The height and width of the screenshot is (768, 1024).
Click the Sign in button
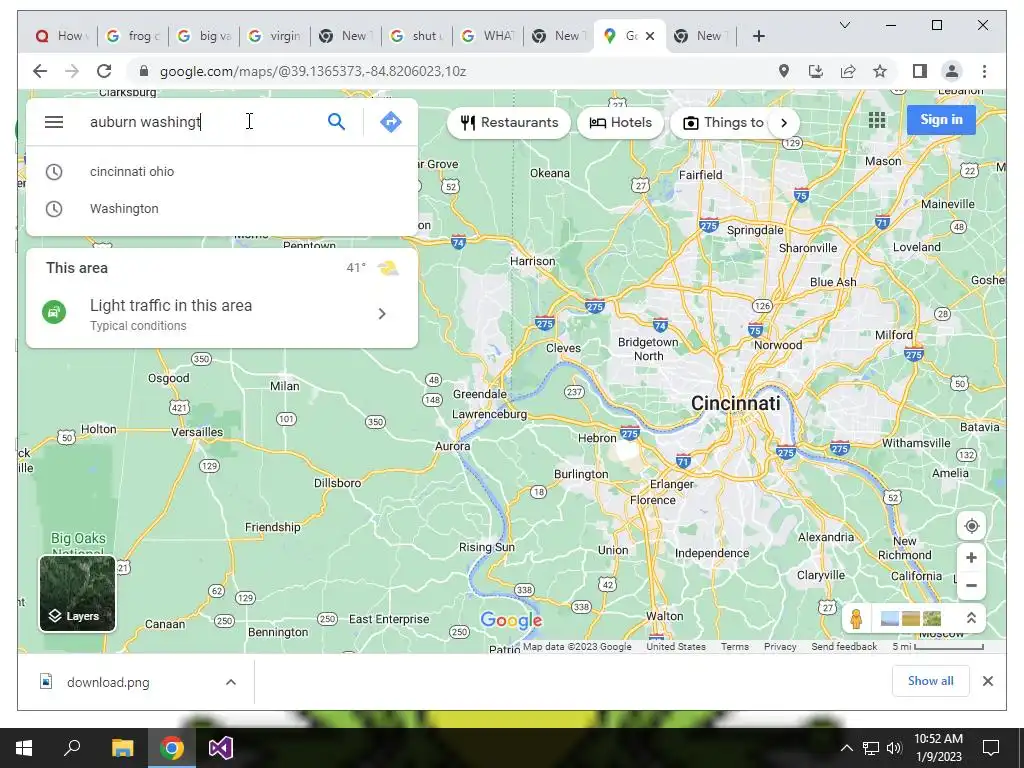click(941, 120)
